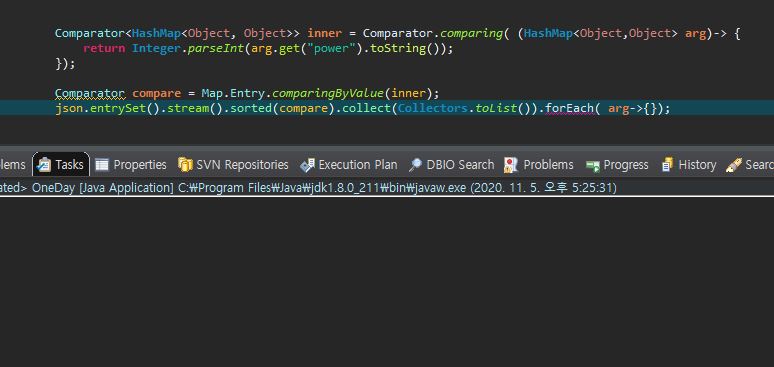Switch to the Execution Plan tab
Image resolution: width=774 pixels, height=367 pixels.
348,164
